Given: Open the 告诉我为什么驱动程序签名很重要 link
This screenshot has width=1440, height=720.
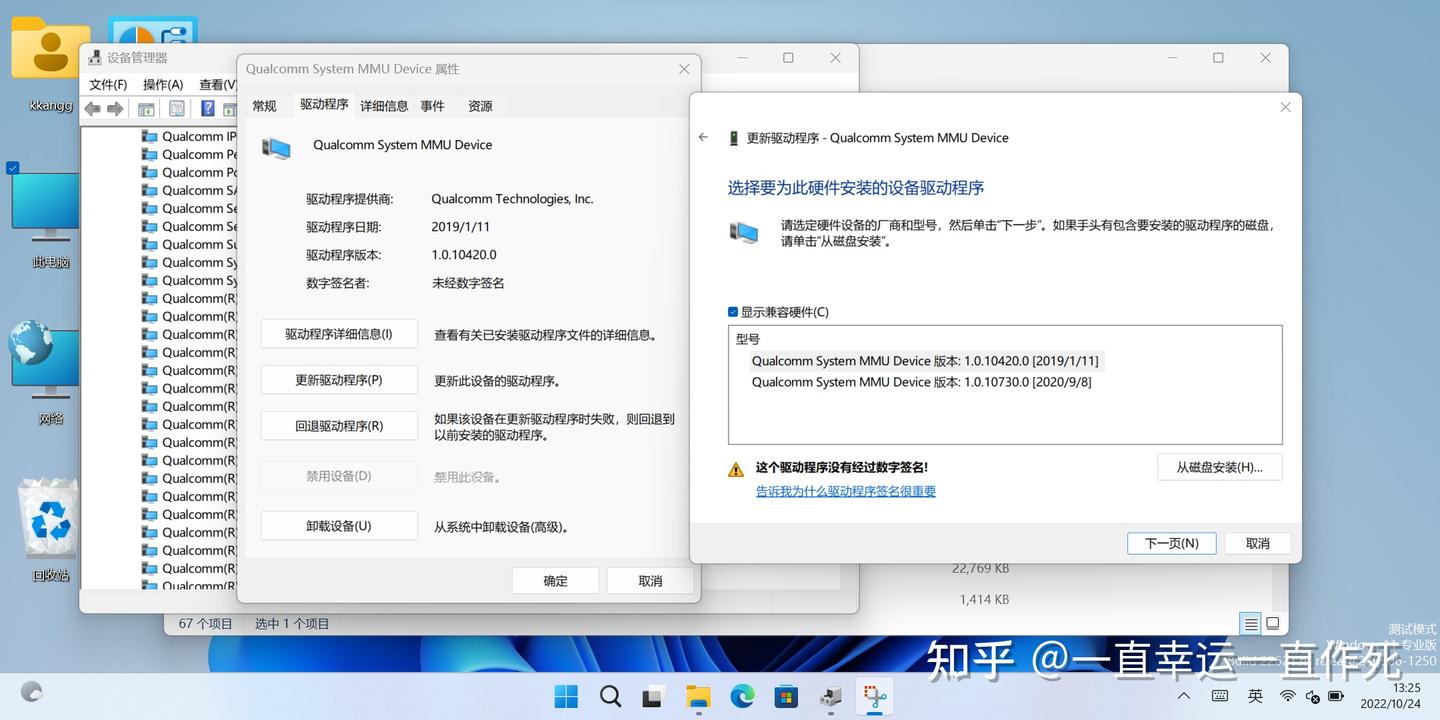Looking at the screenshot, I should 845,490.
